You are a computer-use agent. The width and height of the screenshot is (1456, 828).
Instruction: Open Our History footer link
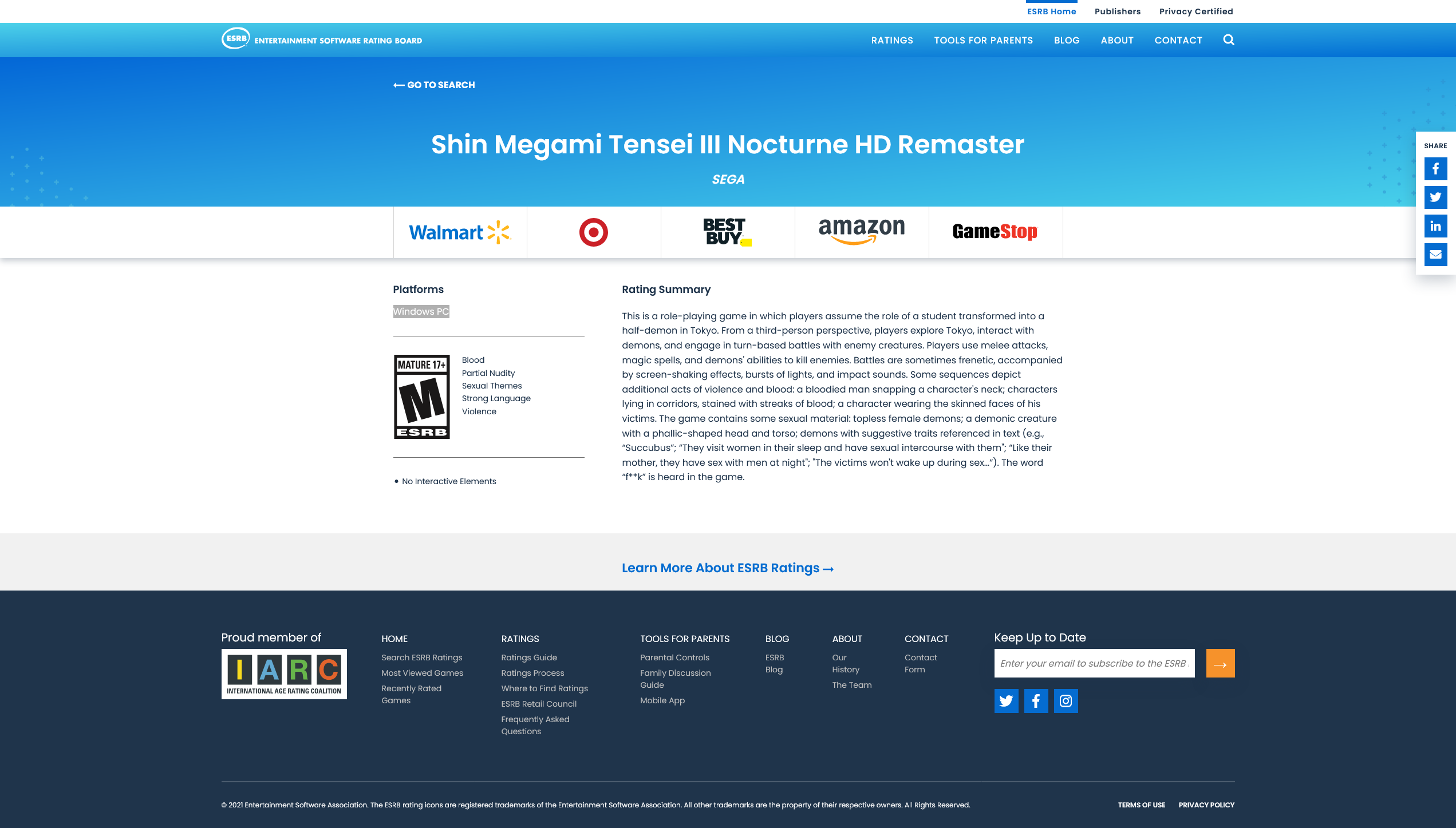click(846, 663)
